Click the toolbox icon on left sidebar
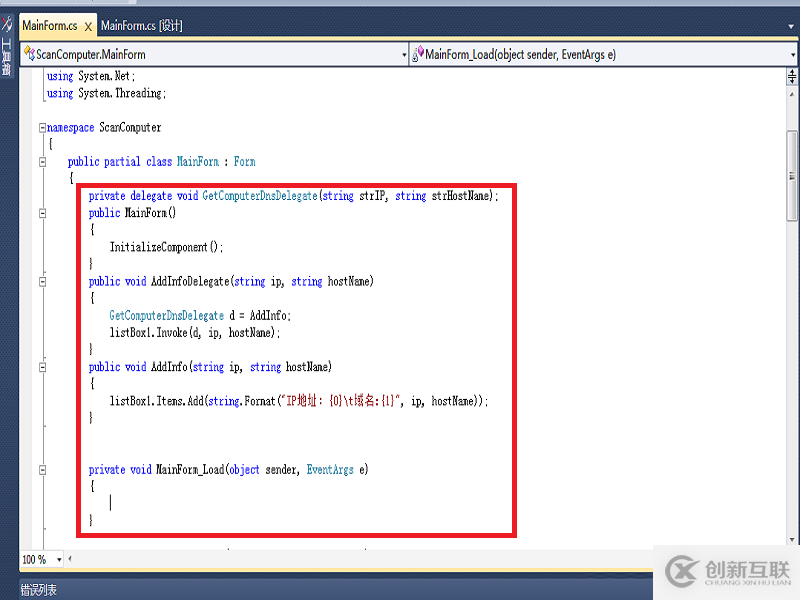 6,23
